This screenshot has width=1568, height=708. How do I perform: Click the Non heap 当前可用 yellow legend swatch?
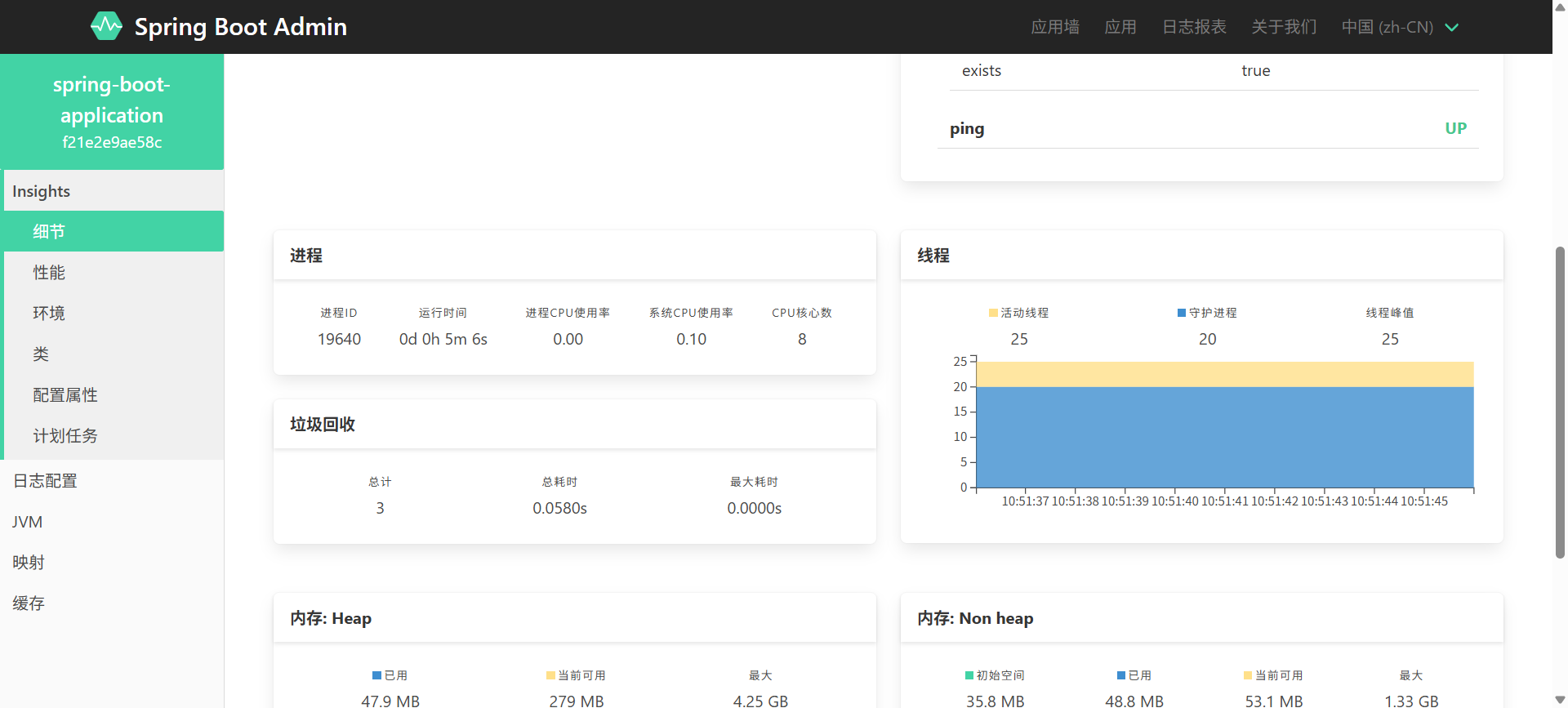point(1248,675)
